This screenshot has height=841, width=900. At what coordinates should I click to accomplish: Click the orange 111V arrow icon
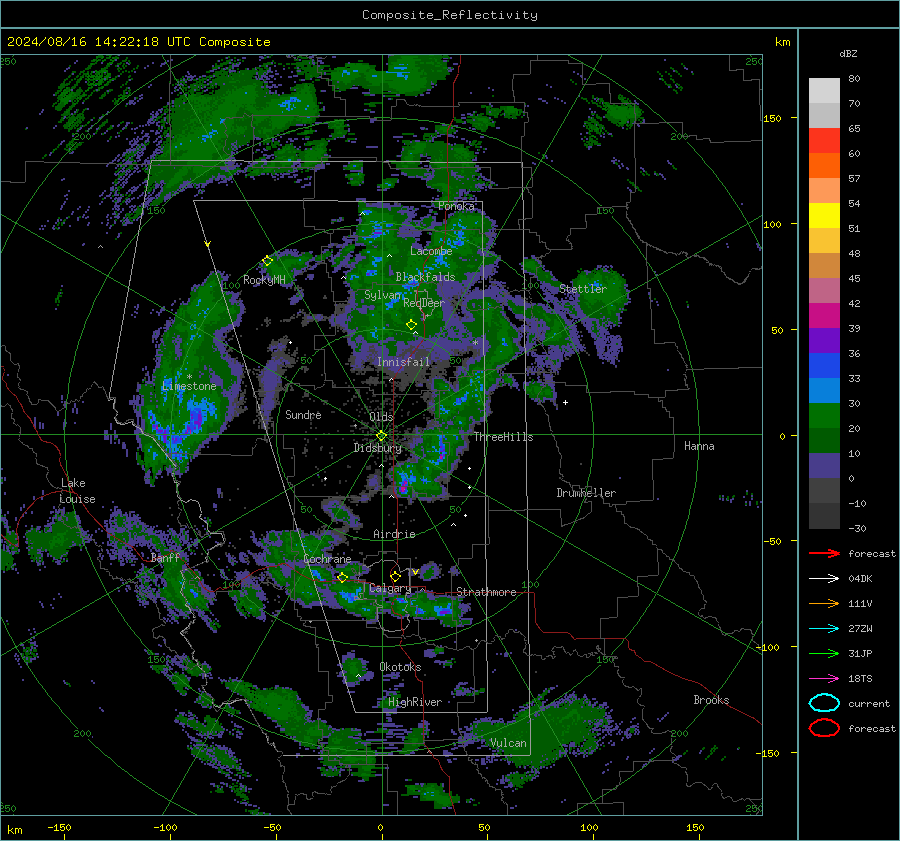pos(824,603)
